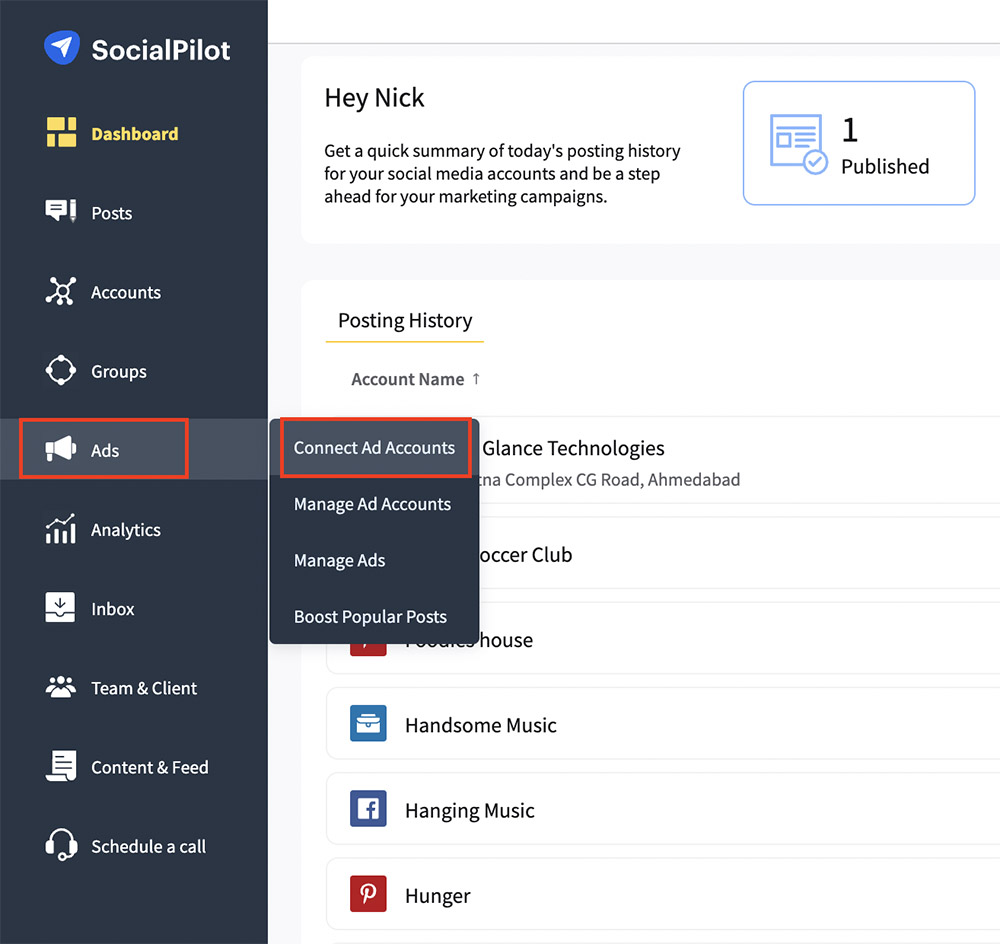Image resolution: width=1000 pixels, height=944 pixels.
Task: Select Connect Ad Accounts menu item
Action: coord(374,448)
